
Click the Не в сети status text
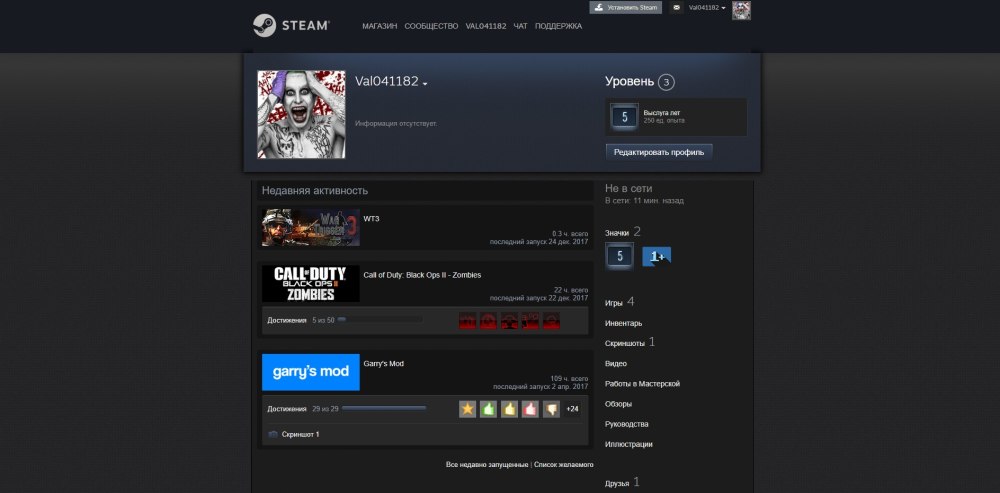[x=629, y=189]
